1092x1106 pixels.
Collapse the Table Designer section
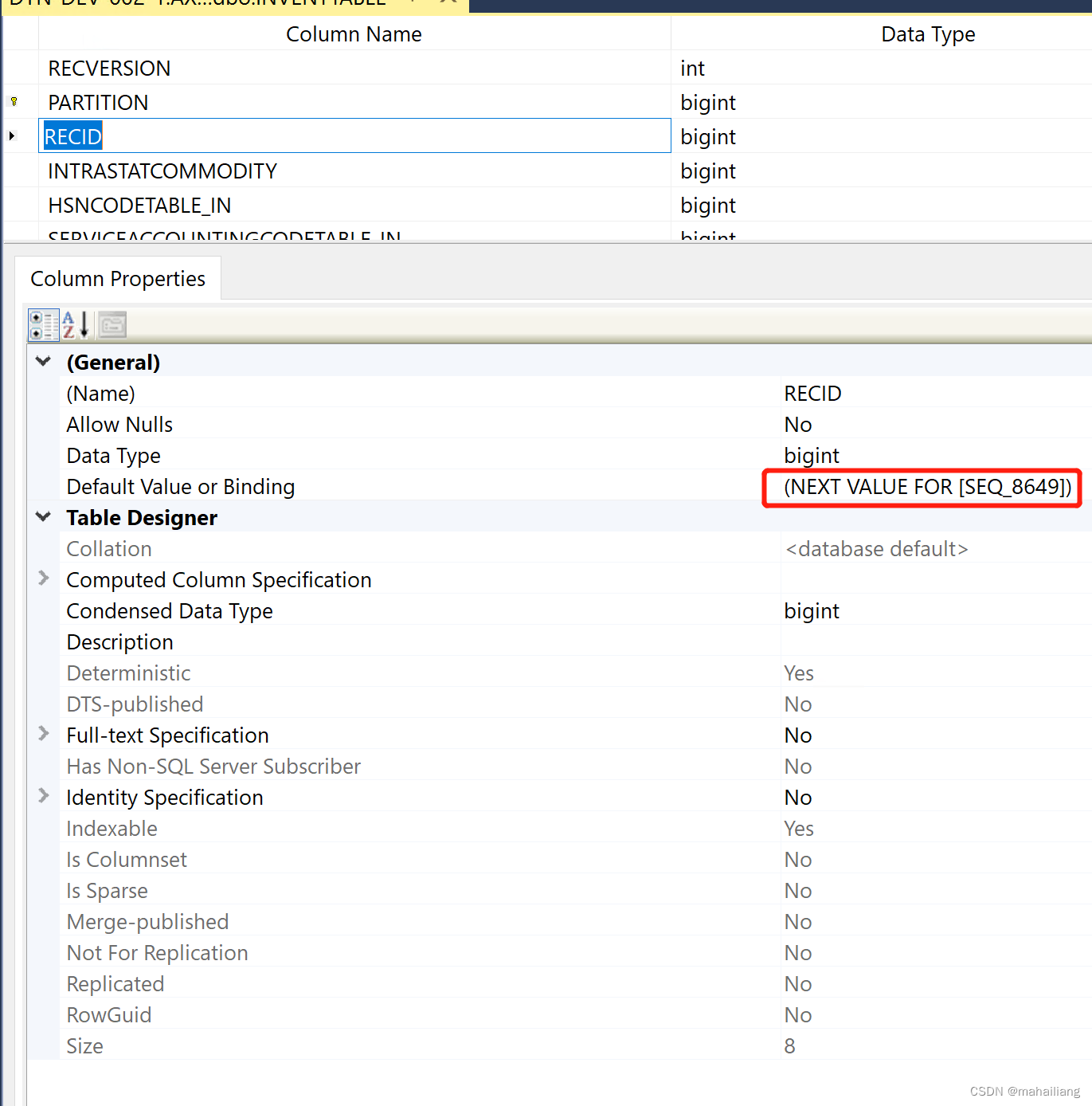pyautogui.click(x=43, y=517)
